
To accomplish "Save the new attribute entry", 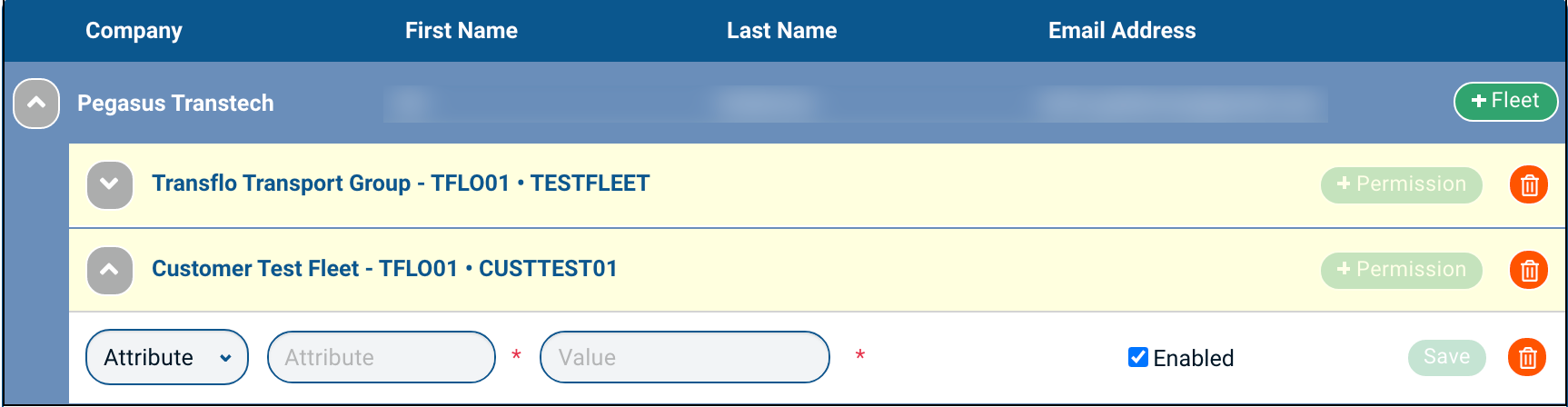I will pyautogui.click(x=1446, y=357).
